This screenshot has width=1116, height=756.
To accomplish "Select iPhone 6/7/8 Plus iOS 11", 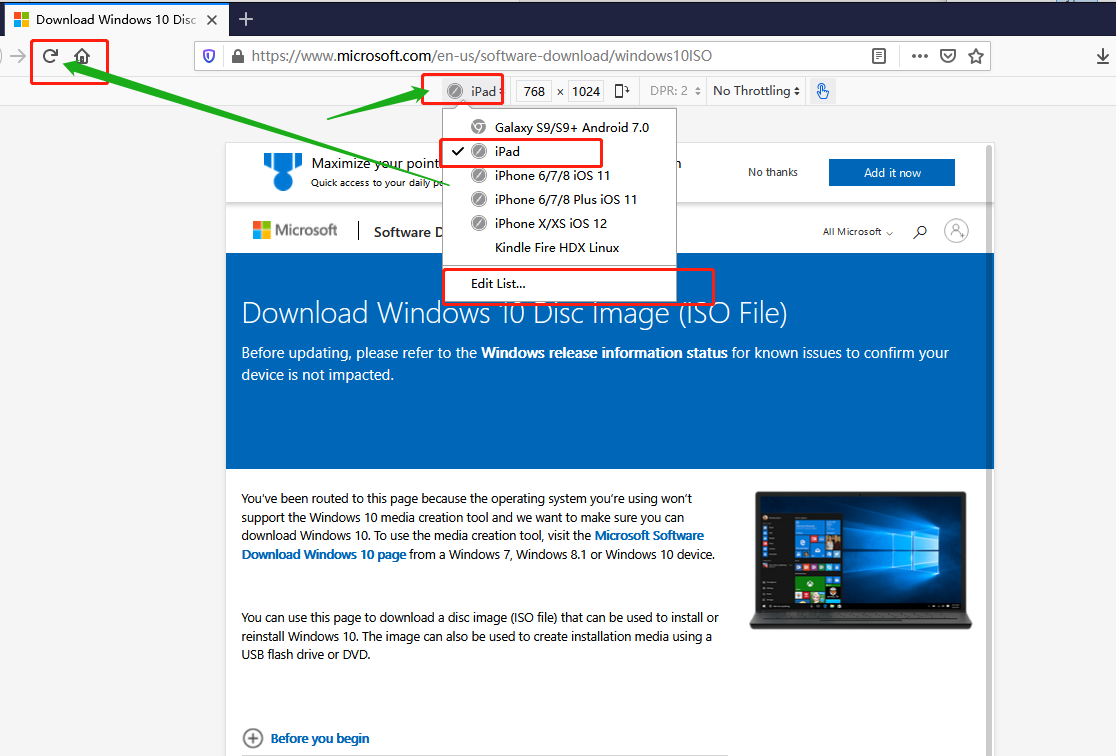I will [x=559, y=199].
